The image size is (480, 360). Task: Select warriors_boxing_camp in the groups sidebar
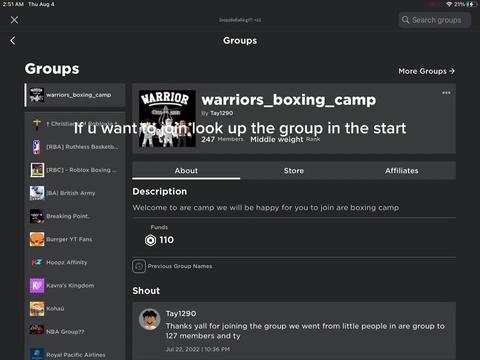75,95
